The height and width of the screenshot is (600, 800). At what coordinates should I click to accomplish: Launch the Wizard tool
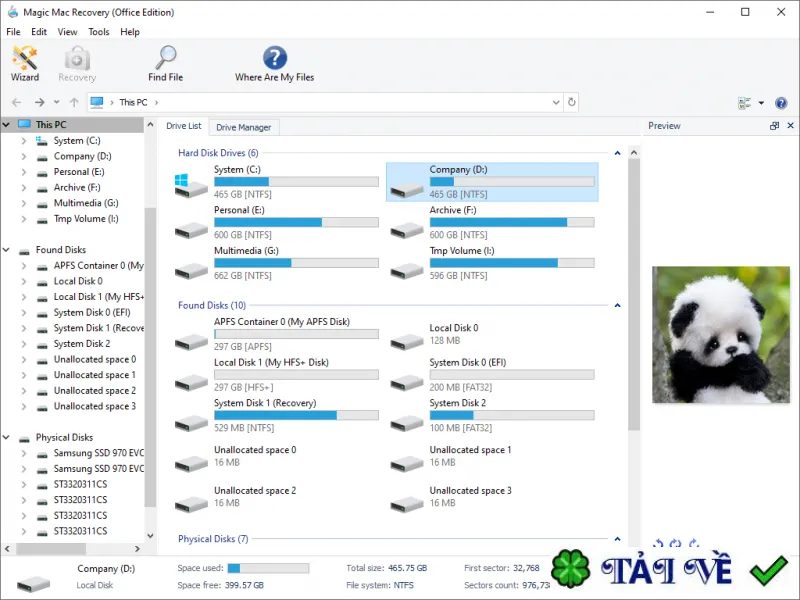[x=24, y=63]
